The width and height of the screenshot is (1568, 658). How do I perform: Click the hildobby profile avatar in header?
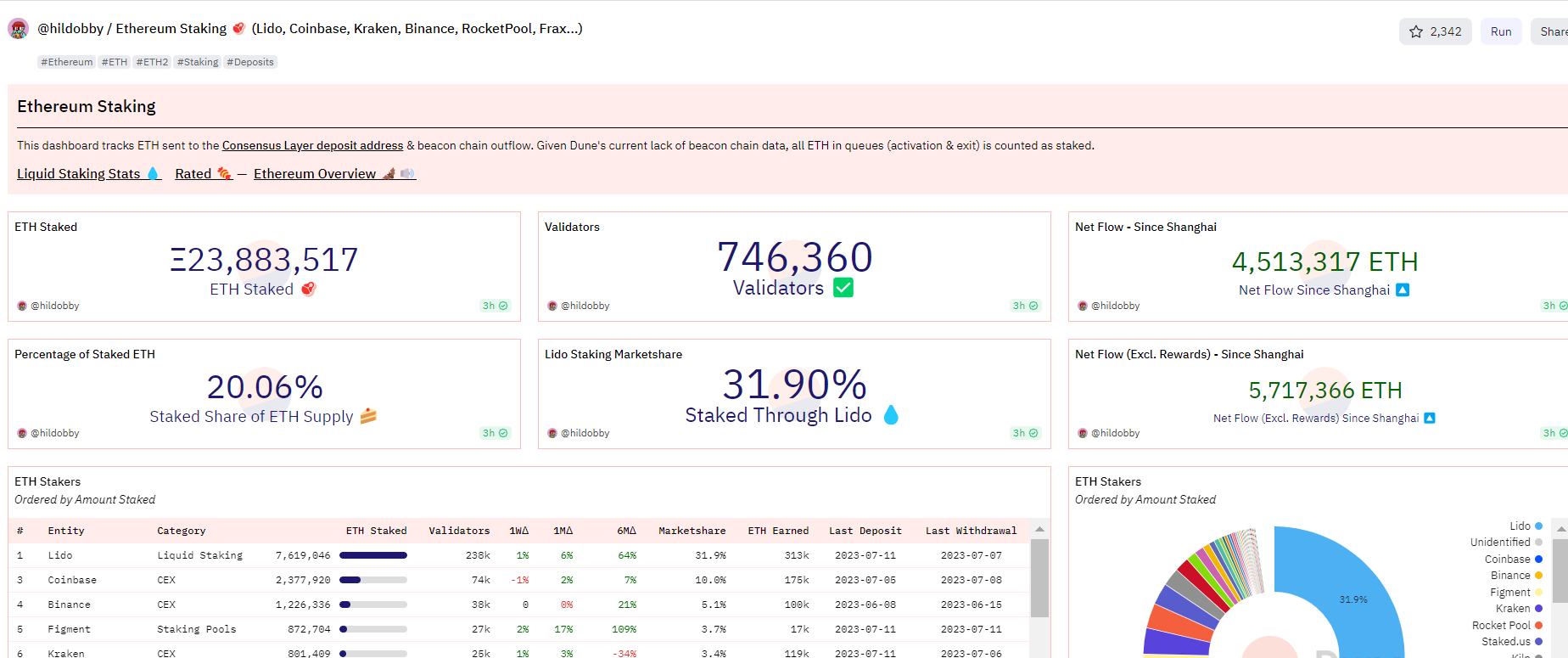click(x=18, y=29)
